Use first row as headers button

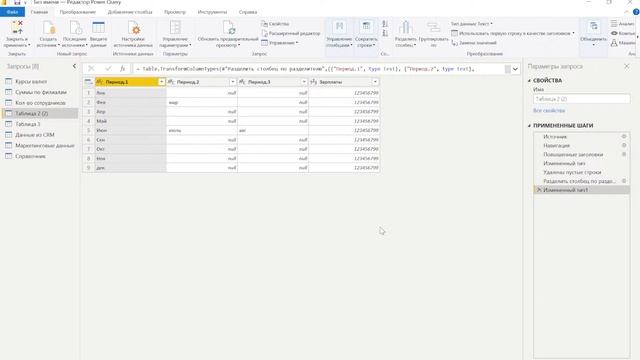point(513,33)
